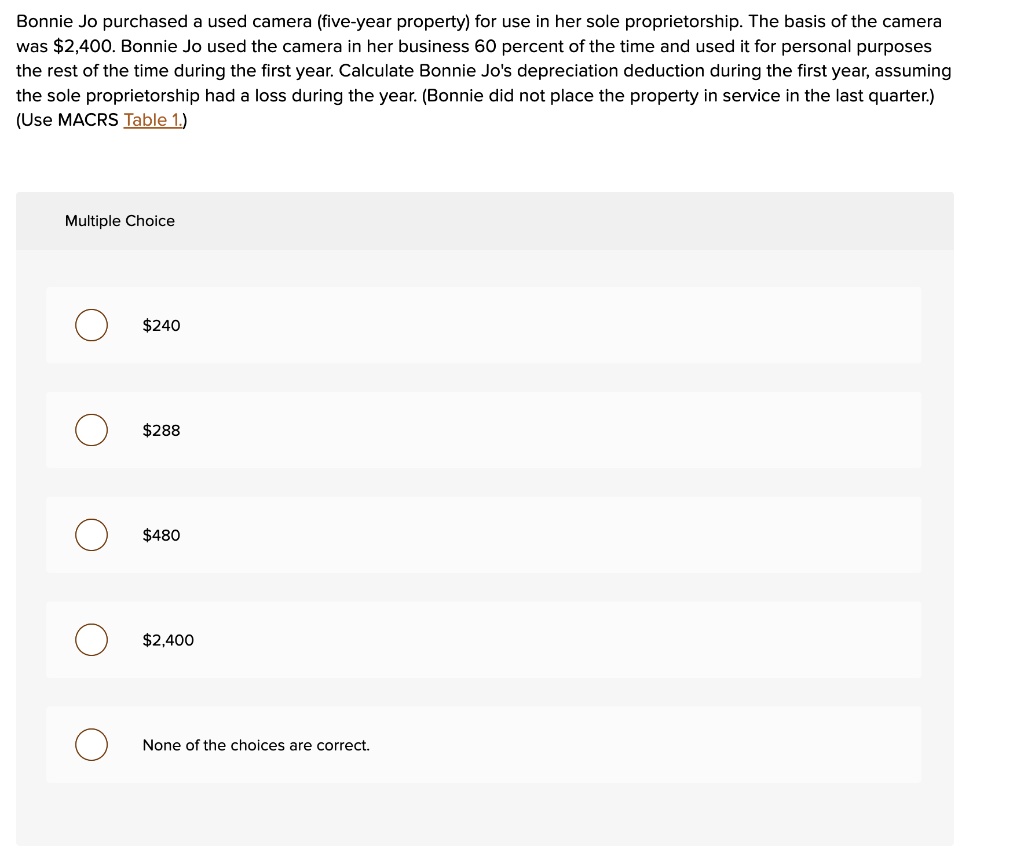The width and height of the screenshot is (1024, 853).
Task: Select the 'None of the choices' radio
Action: pyautogui.click(x=92, y=745)
